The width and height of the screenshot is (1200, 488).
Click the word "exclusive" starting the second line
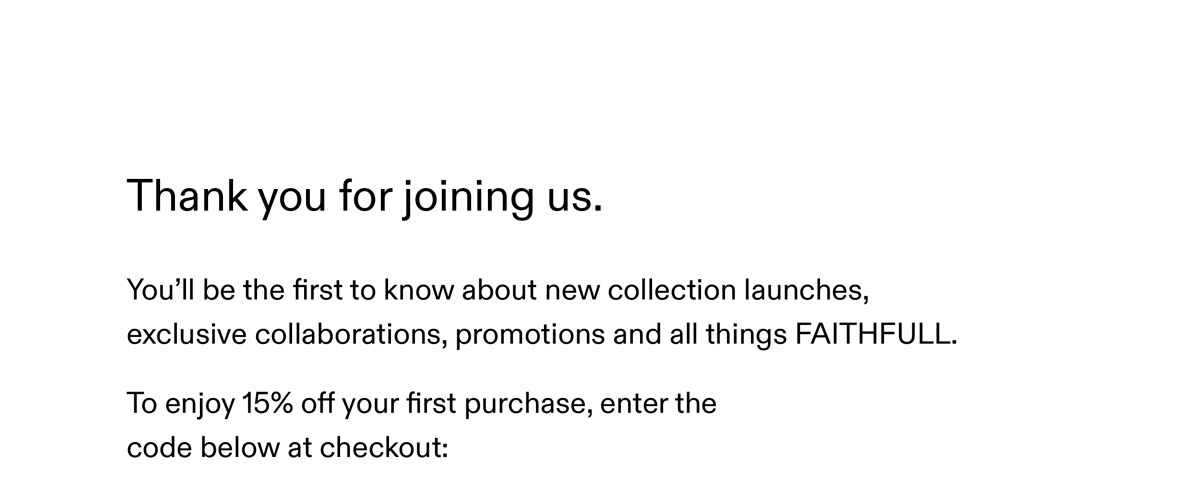187,334
